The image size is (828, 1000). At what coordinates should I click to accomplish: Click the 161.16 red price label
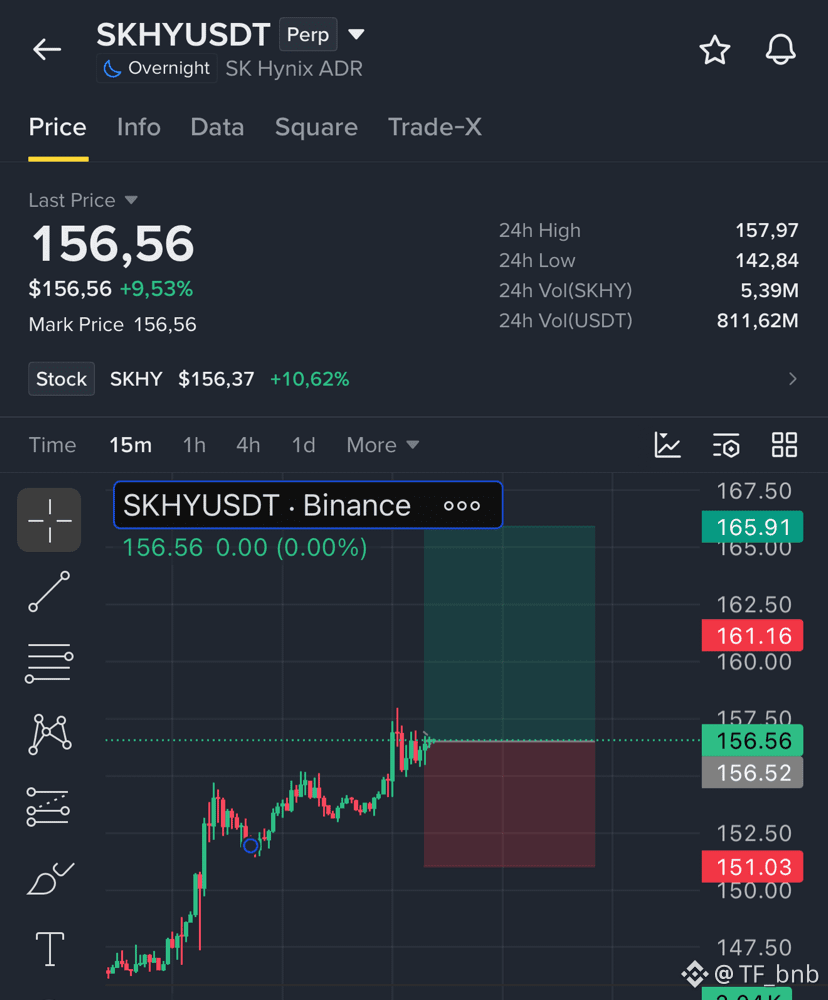pyautogui.click(x=752, y=635)
